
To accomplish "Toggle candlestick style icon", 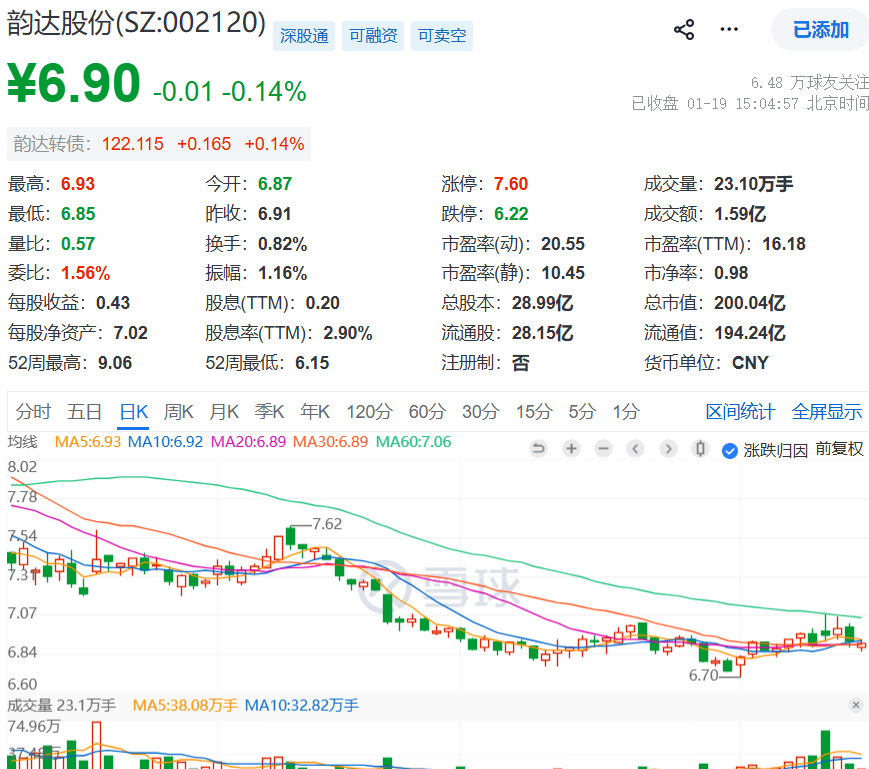I will tap(701, 448).
